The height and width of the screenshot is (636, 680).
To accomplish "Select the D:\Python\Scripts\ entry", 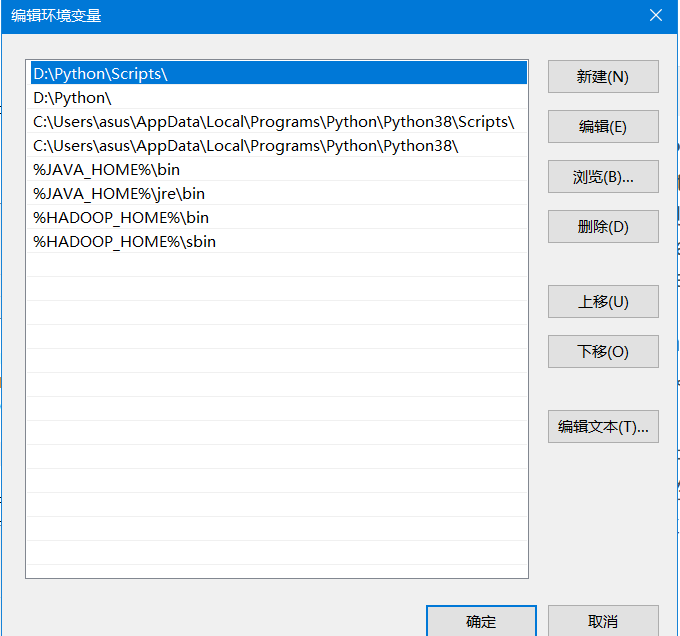I will [x=279, y=73].
